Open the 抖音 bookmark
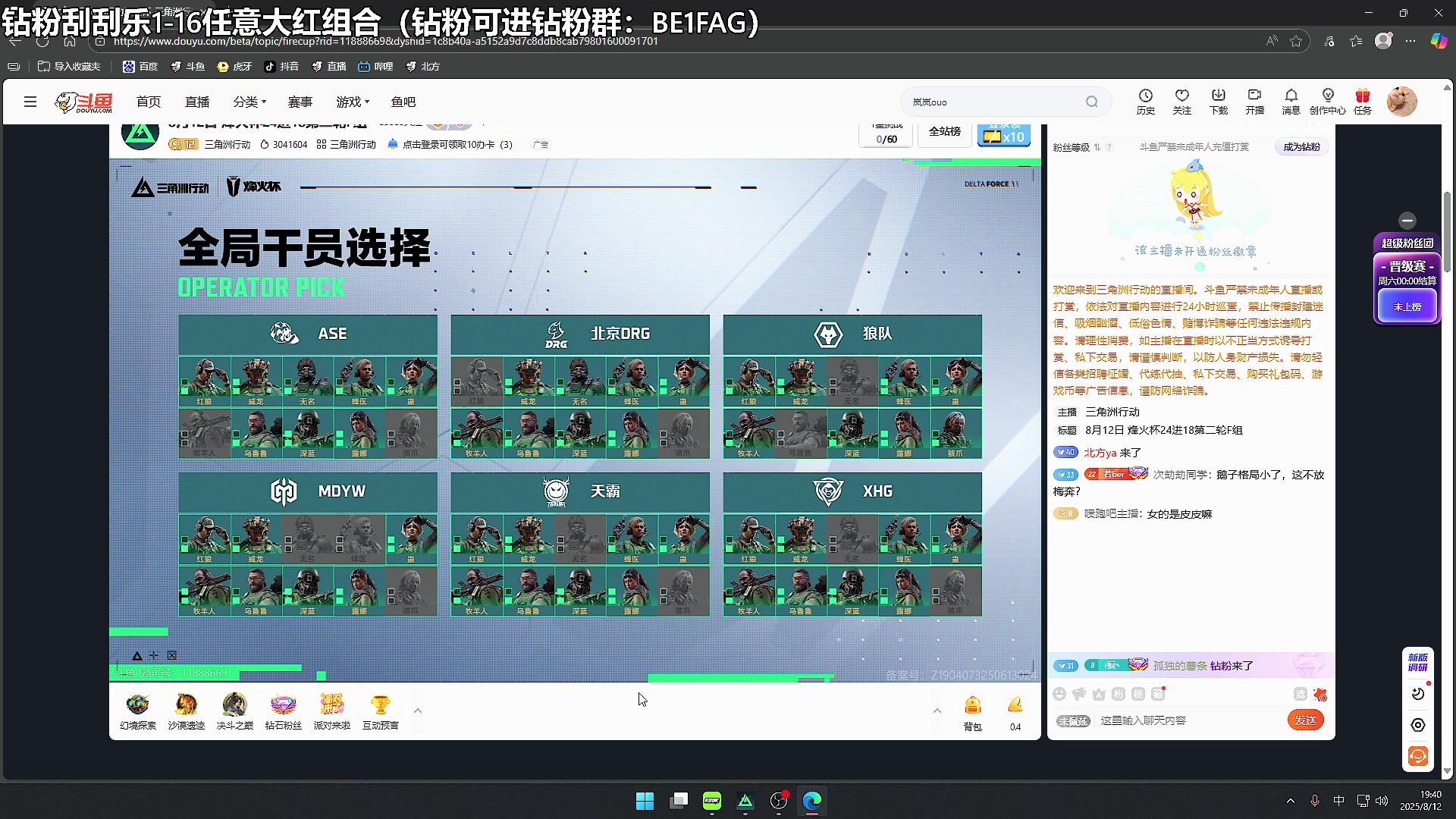 coord(281,67)
